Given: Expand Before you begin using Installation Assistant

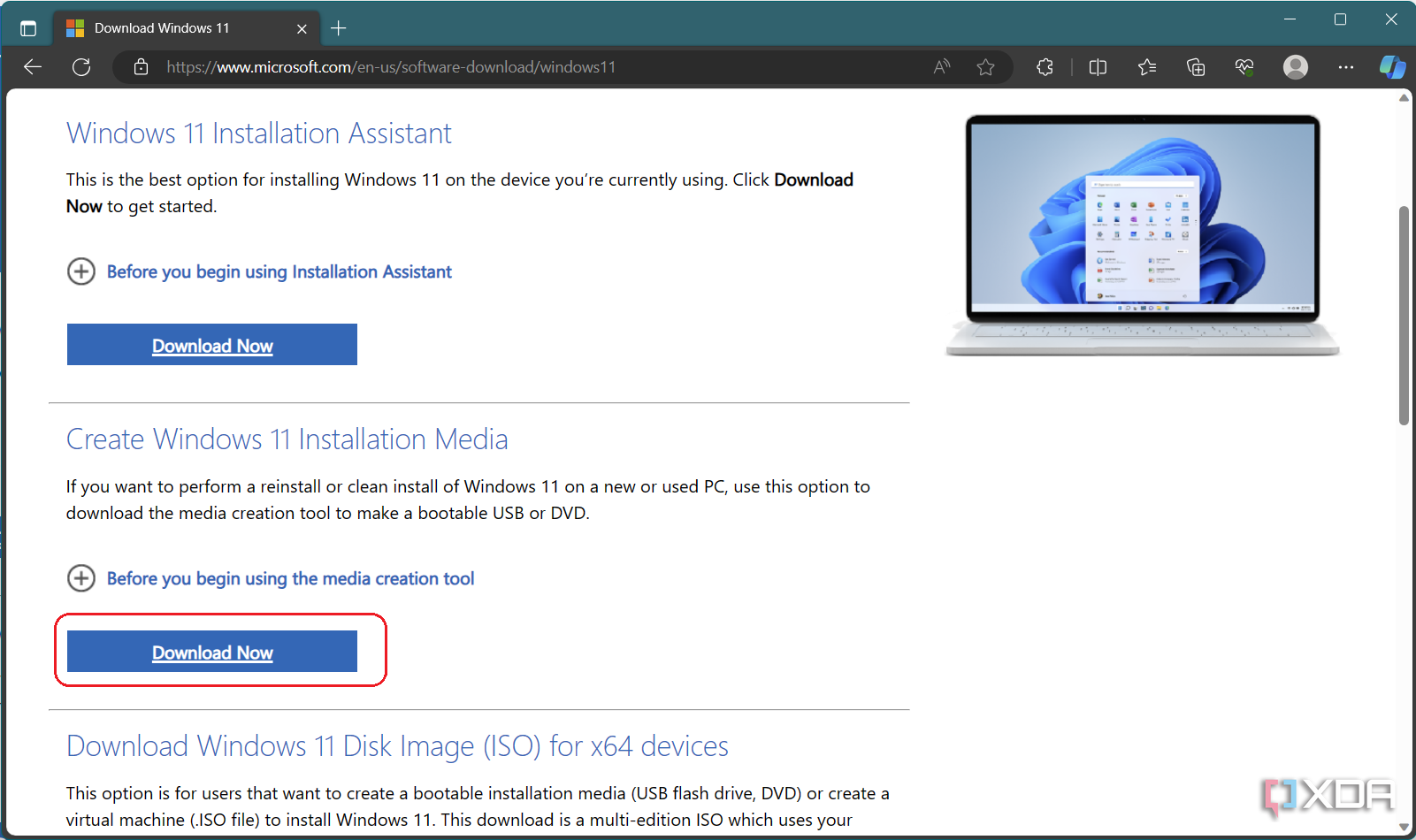Looking at the screenshot, I should [x=259, y=271].
